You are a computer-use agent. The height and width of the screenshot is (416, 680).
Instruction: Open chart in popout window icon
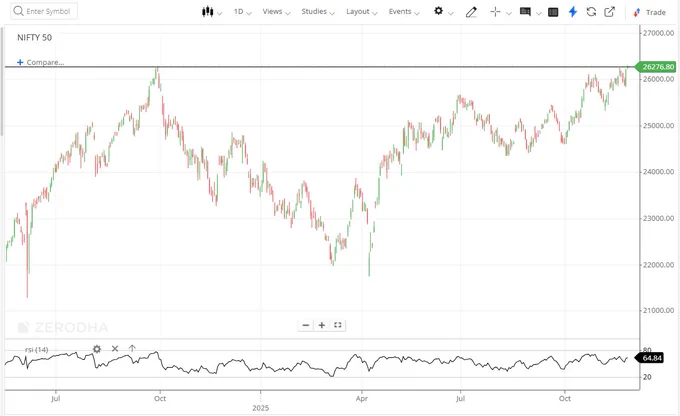pos(609,12)
